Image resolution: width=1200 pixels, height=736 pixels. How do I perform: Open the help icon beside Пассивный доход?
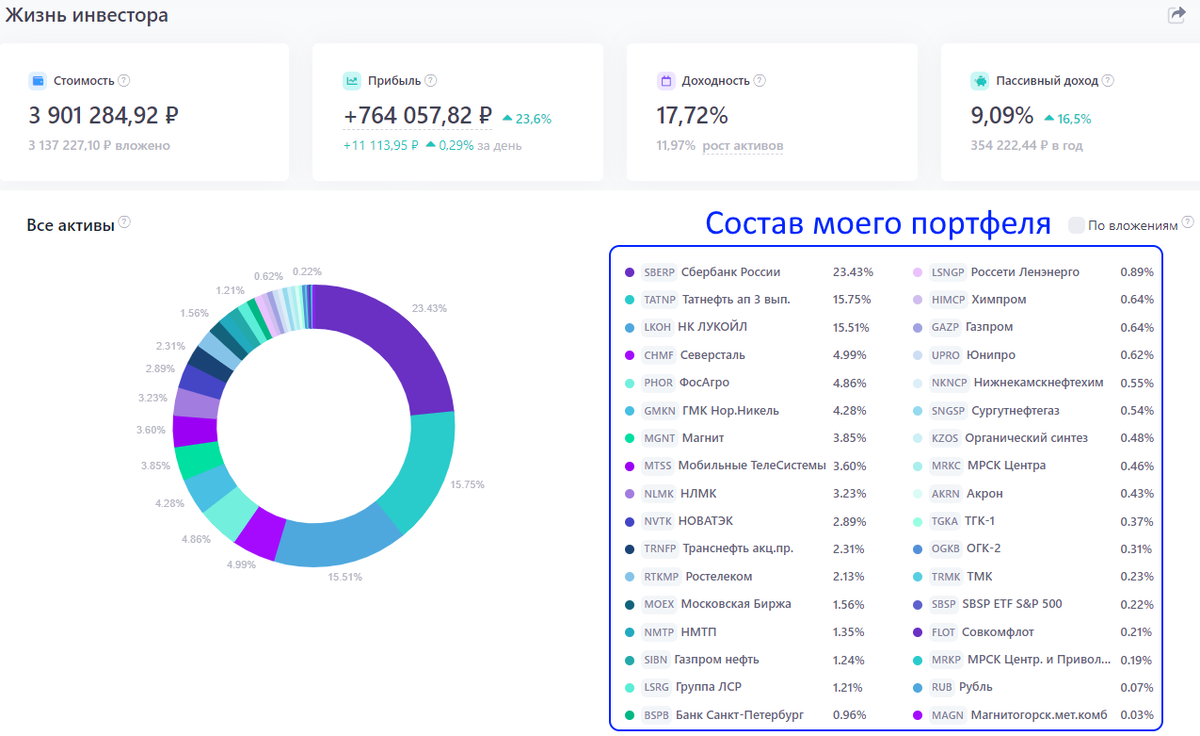[x=1108, y=81]
